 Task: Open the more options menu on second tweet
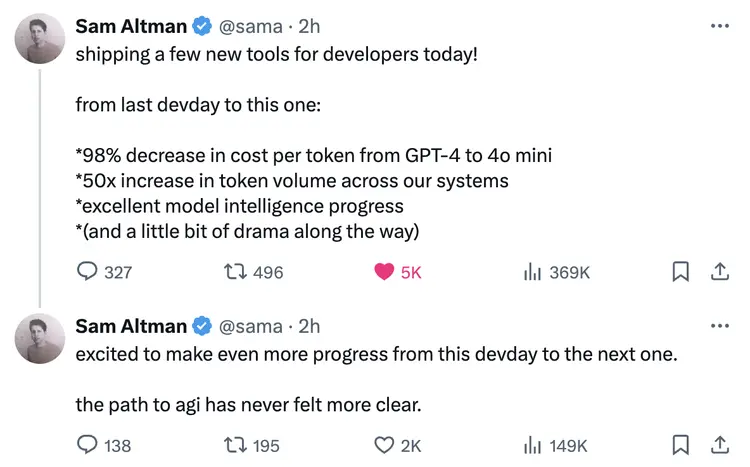720,326
